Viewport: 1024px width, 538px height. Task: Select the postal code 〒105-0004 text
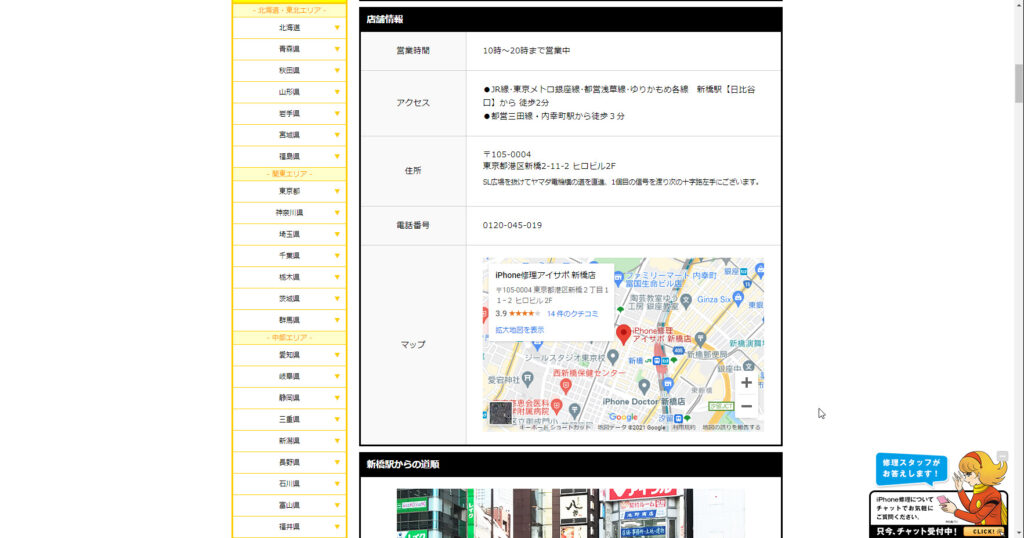(x=507, y=155)
